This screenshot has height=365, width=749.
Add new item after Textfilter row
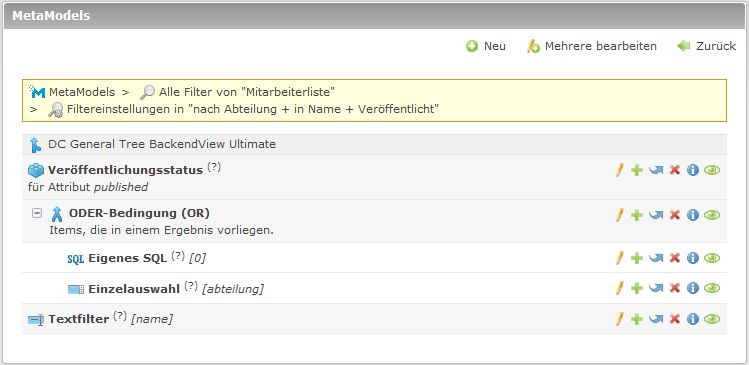(637, 319)
